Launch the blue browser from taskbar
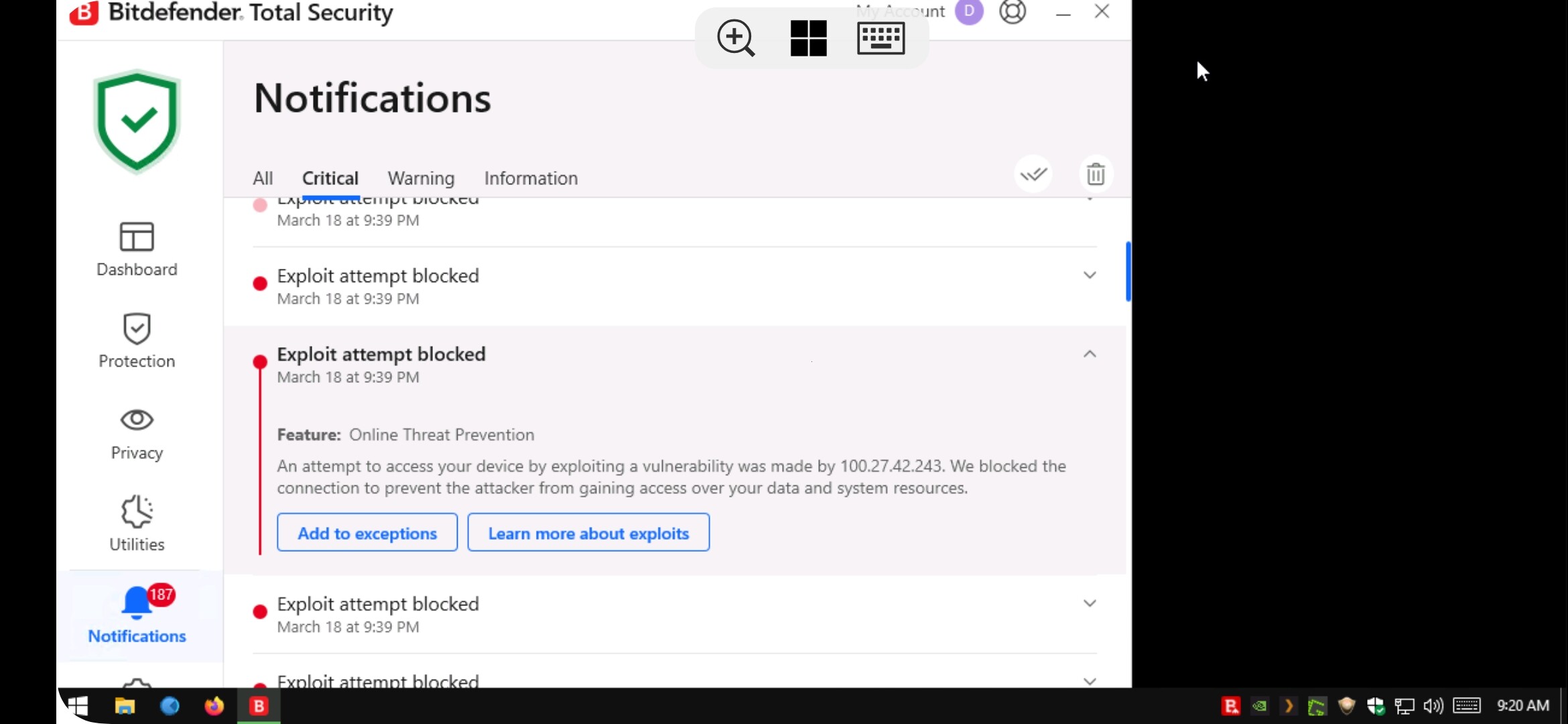Image resolution: width=1568 pixels, height=724 pixels. (170, 706)
